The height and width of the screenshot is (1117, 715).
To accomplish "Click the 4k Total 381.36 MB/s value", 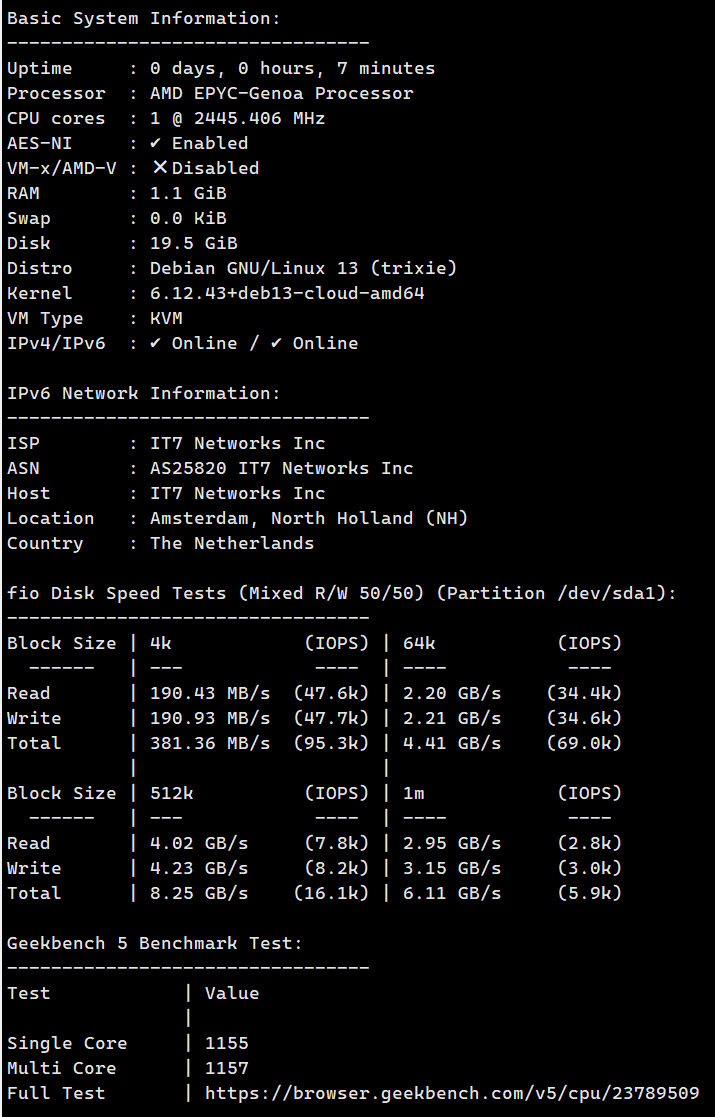I will click(210, 743).
